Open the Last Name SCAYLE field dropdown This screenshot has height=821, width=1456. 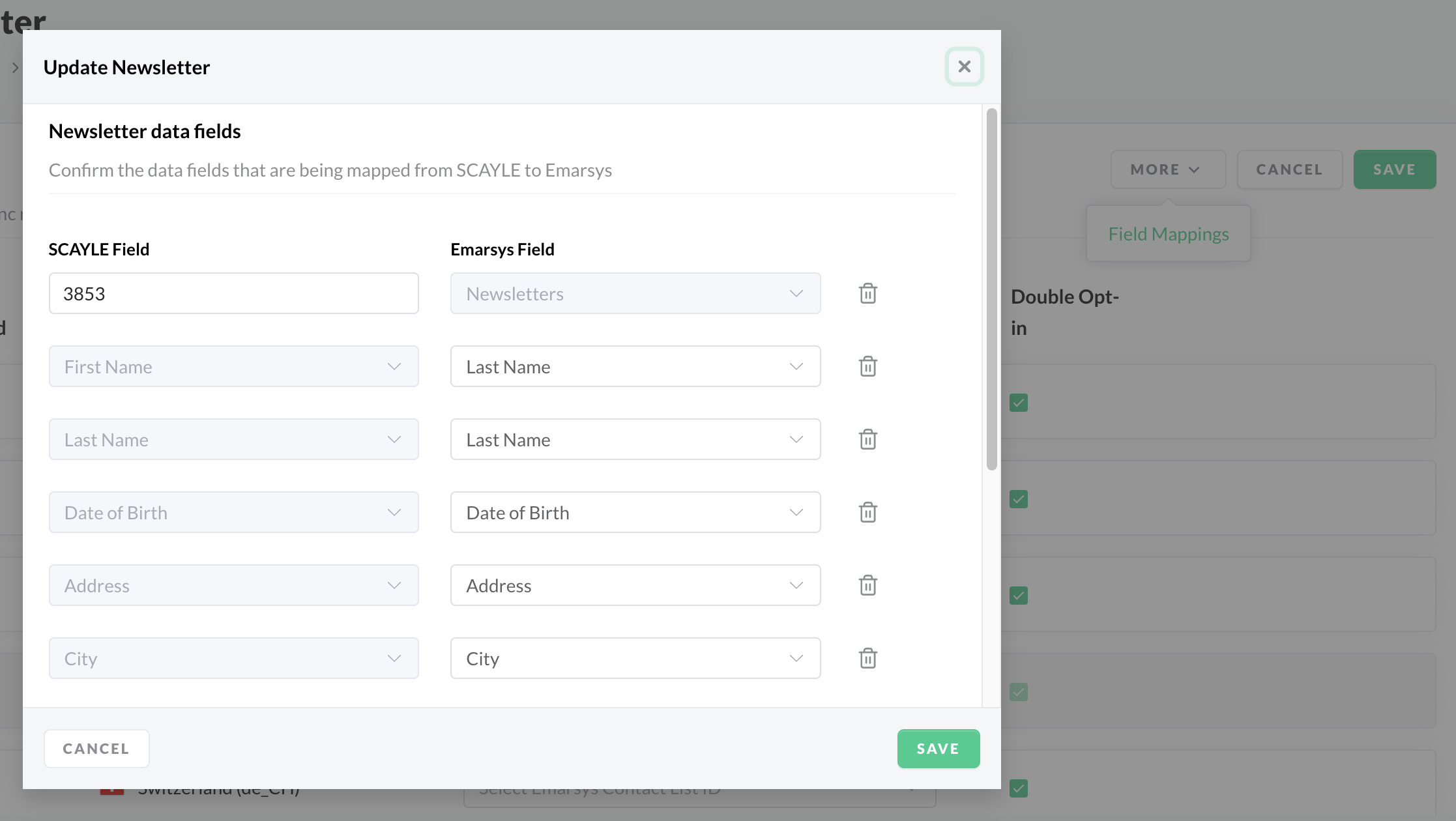coord(233,439)
